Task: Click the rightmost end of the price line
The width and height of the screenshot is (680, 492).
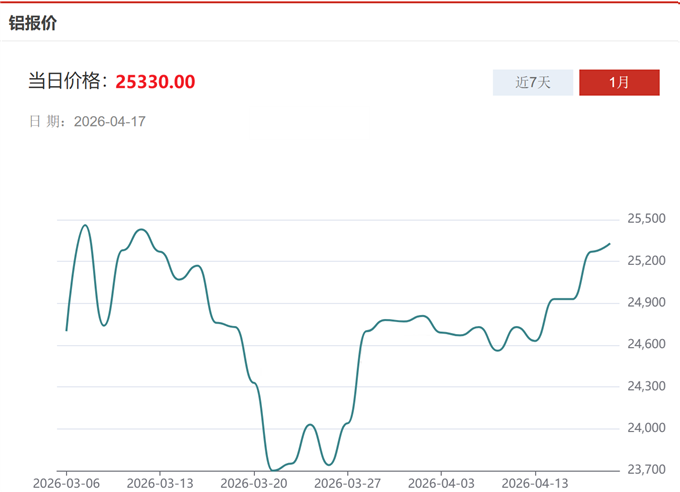Action: [610, 244]
